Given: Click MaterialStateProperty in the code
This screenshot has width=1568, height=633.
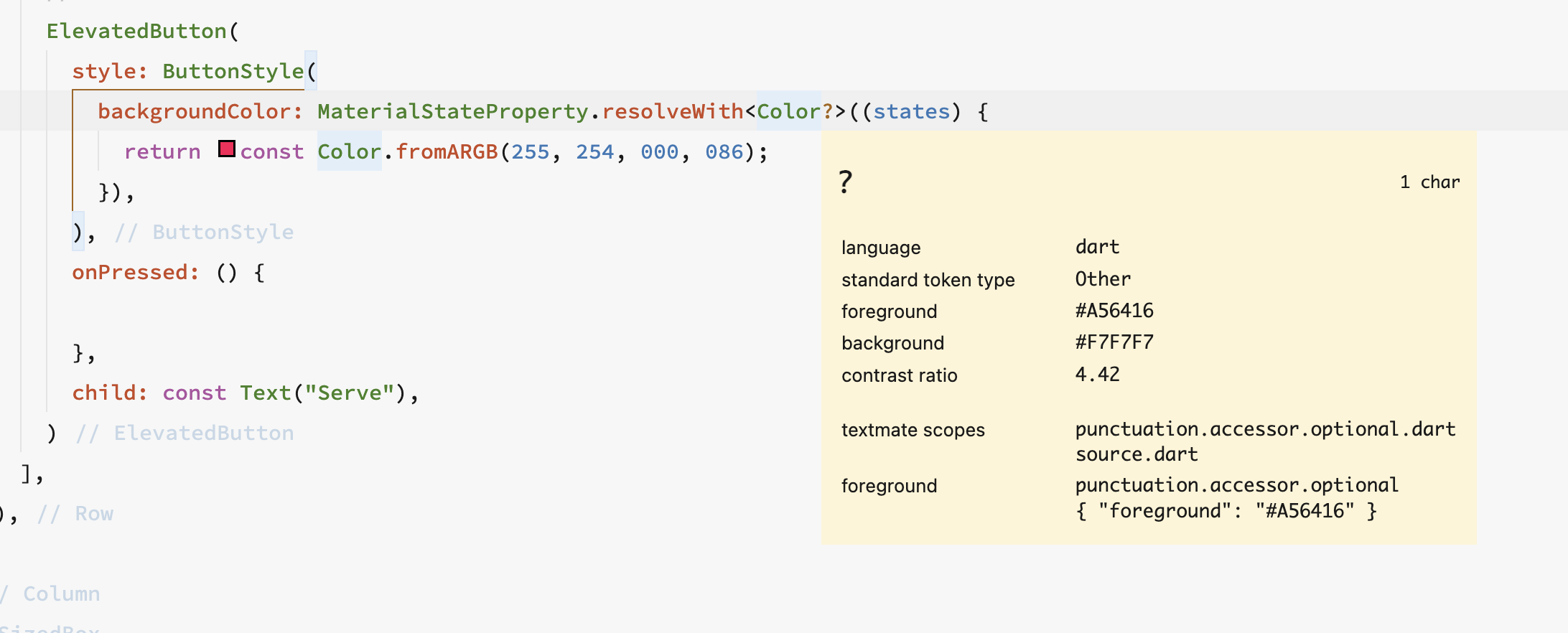Looking at the screenshot, I should (x=453, y=111).
